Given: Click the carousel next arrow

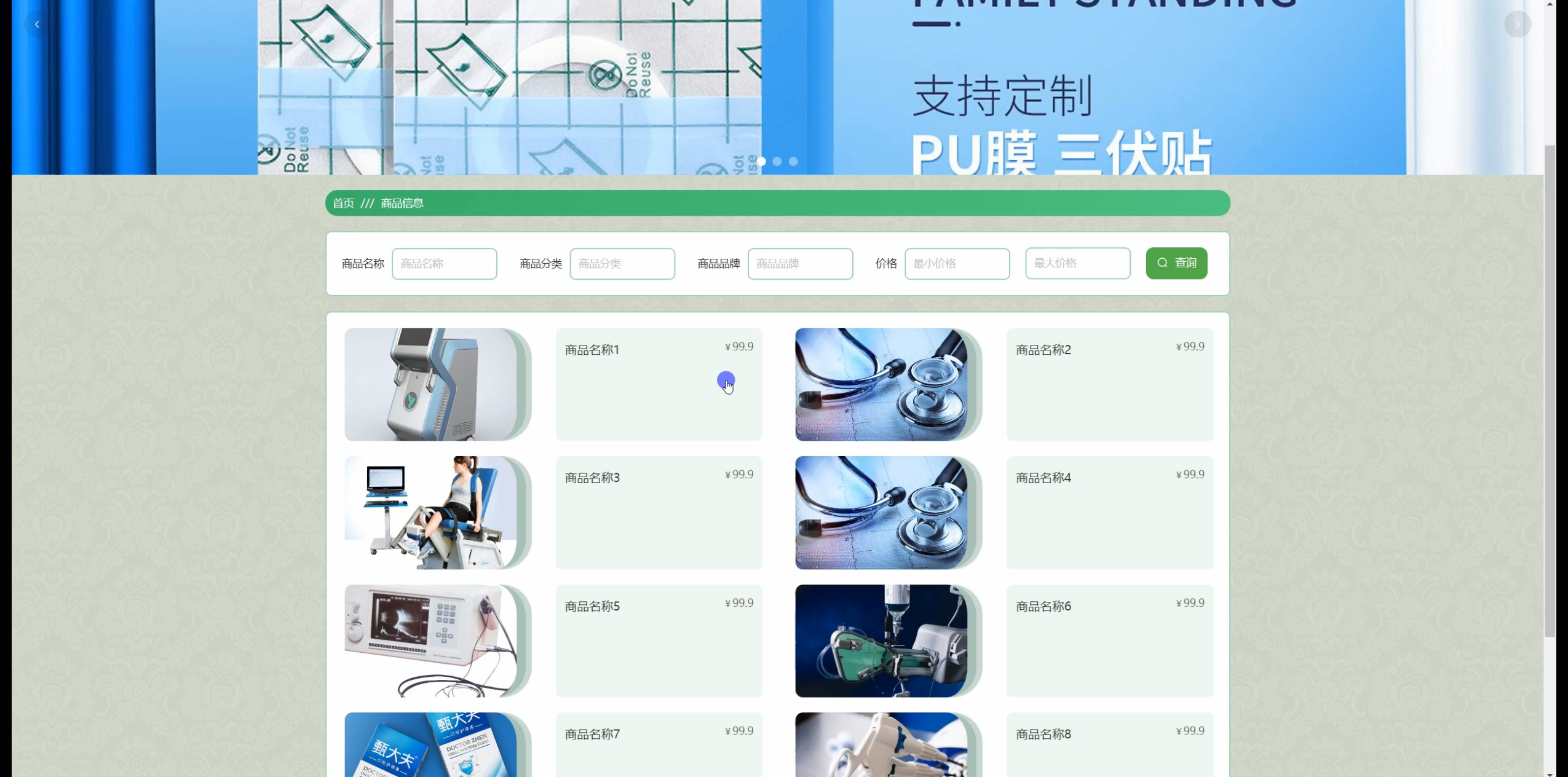Looking at the screenshot, I should click(1517, 25).
